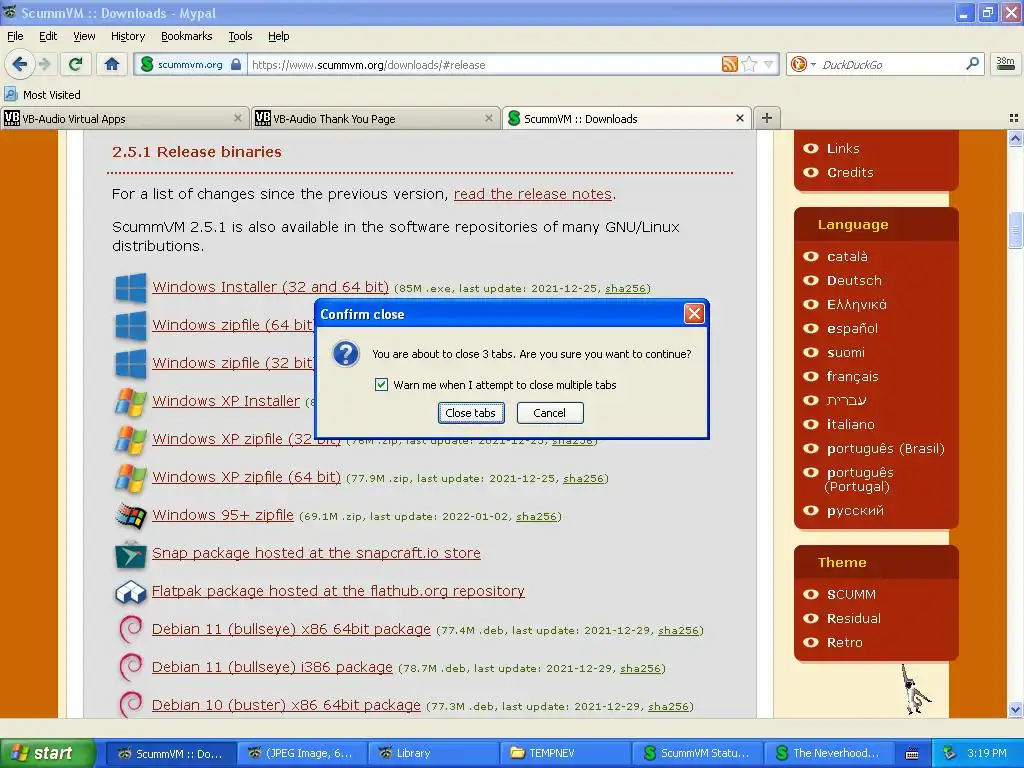The width and height of the screenshot is (1024, 768).
Task: Open the Snap package snapcraft.io link
Action: tap(316, 552)
